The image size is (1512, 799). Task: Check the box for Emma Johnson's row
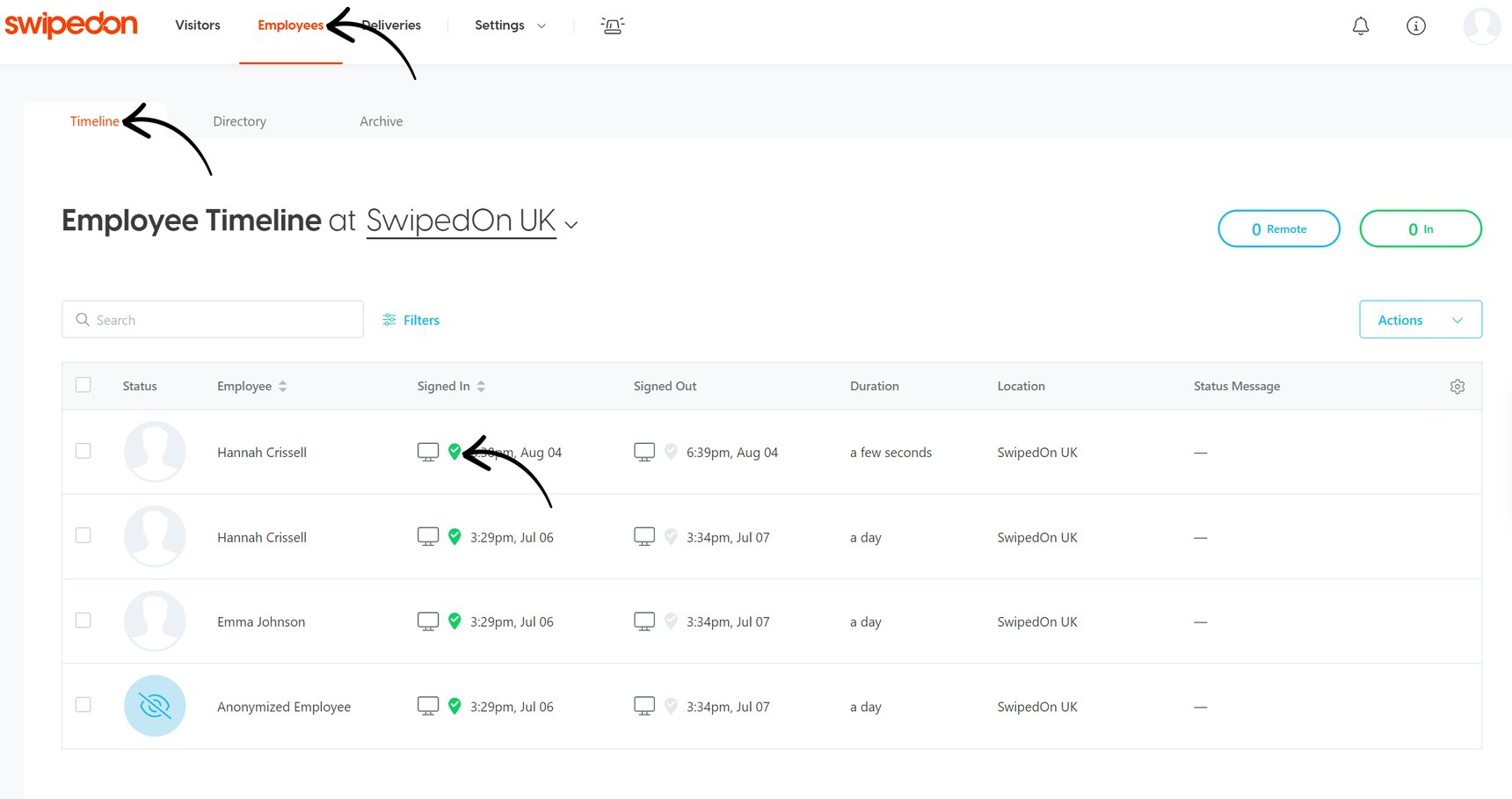[x=84, y=621]
